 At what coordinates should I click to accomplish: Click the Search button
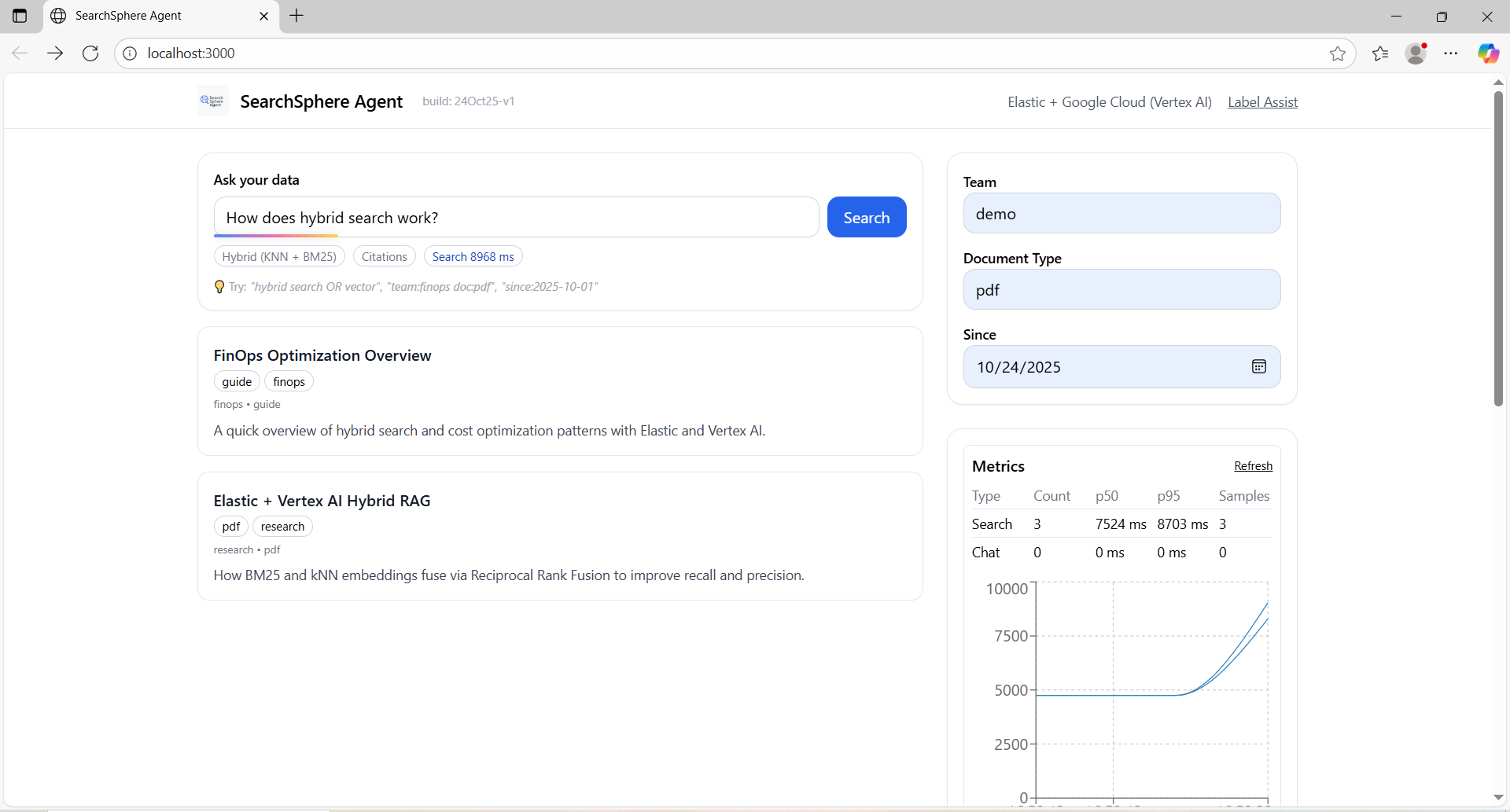tap(867, 217)
